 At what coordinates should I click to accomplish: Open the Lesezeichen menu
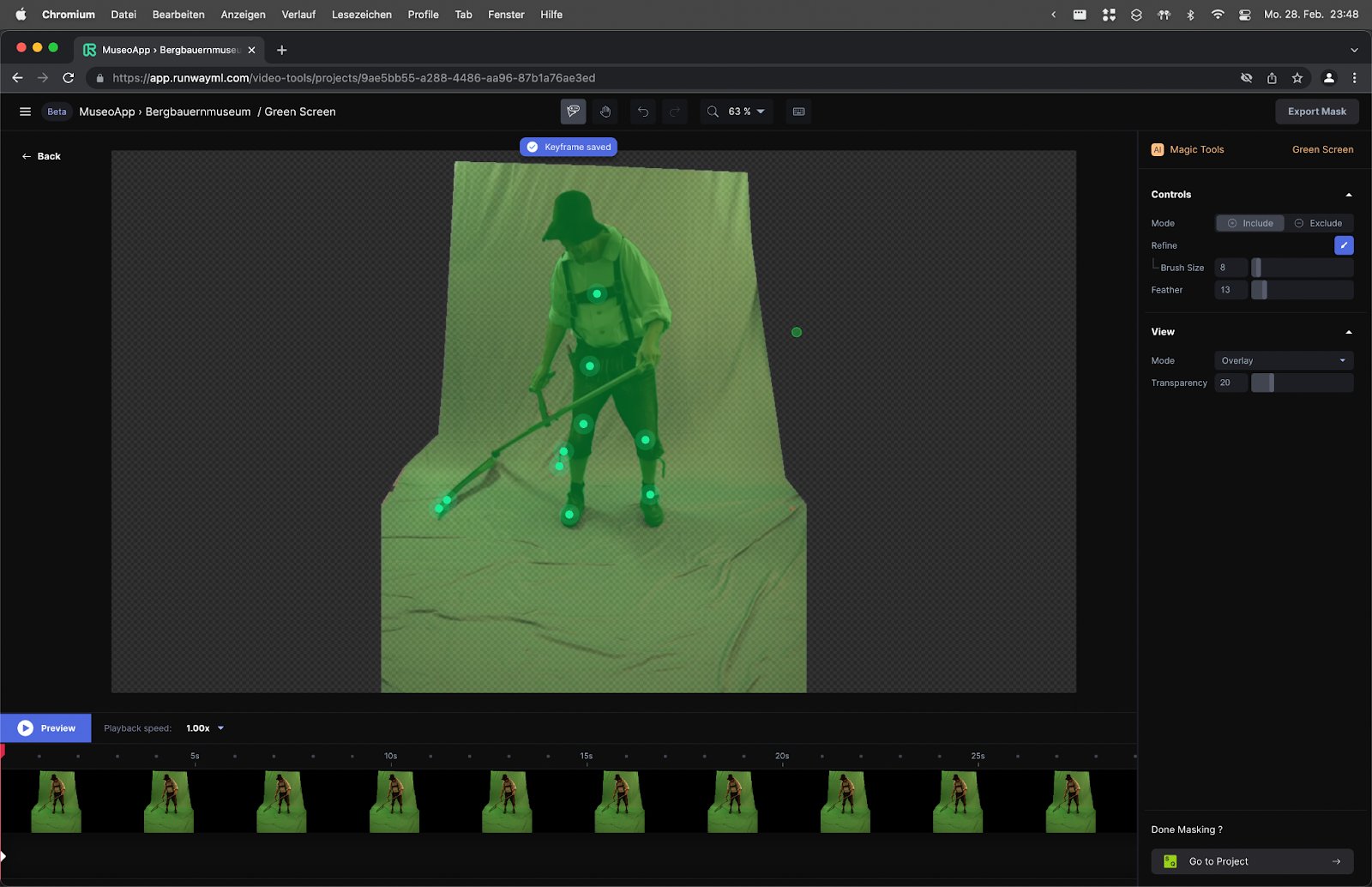point(362,15)
